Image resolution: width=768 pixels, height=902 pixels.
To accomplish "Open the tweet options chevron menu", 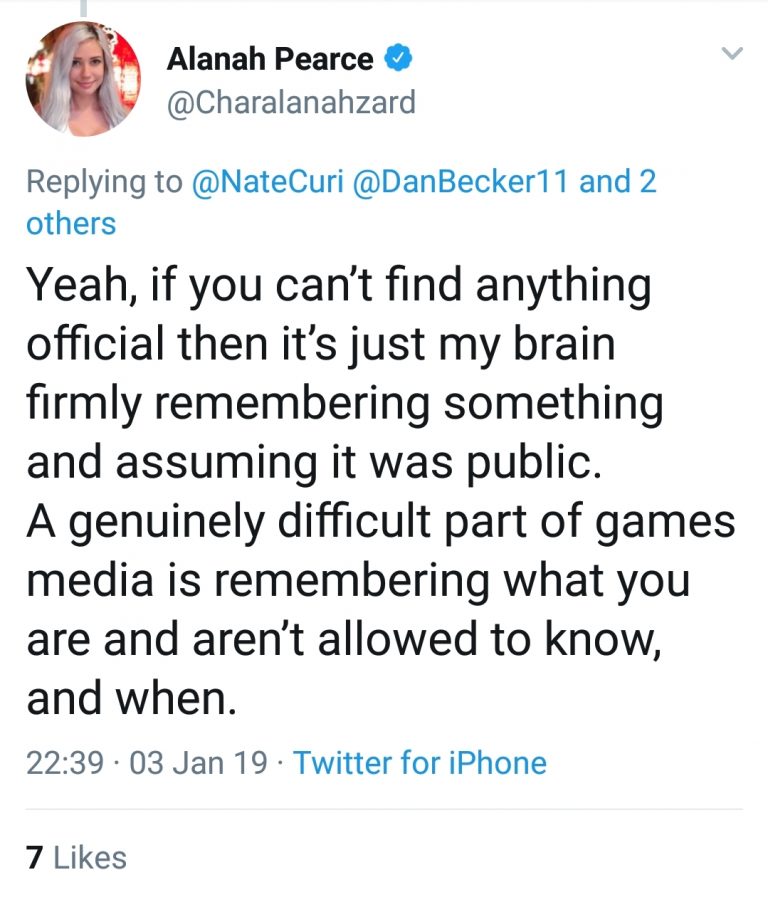I will coord(732,53).
